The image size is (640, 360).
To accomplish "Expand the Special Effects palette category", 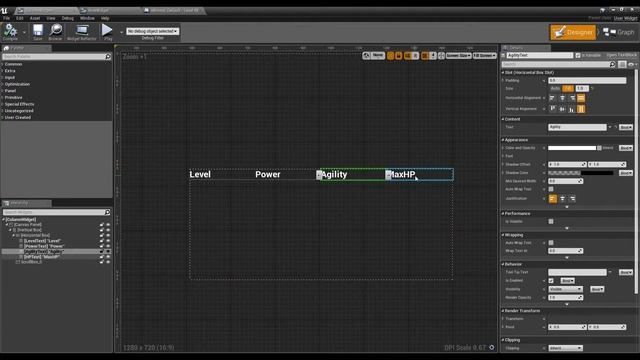I will pyautogui.click(x=19, y=104).
